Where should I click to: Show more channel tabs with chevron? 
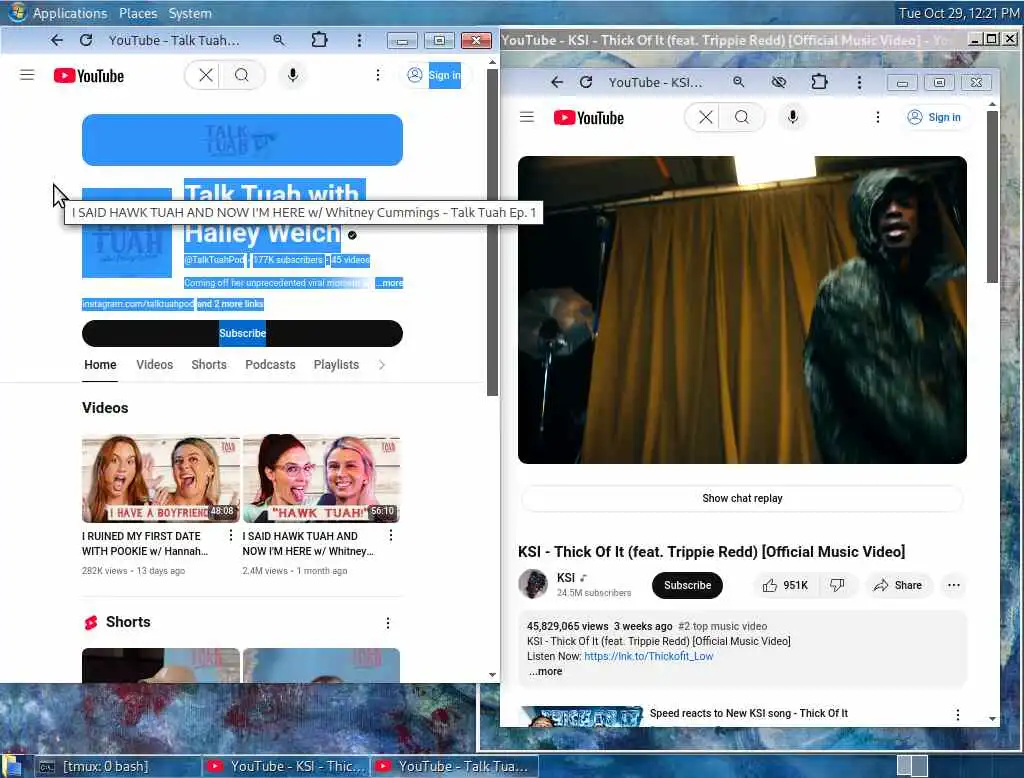382,365
